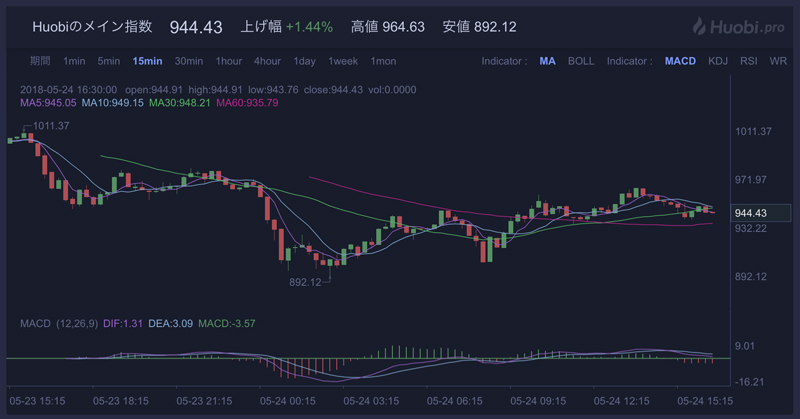Click the MA30:948.21 legend label
Viewport: 800px width, 419px height.
pos(180,103)
